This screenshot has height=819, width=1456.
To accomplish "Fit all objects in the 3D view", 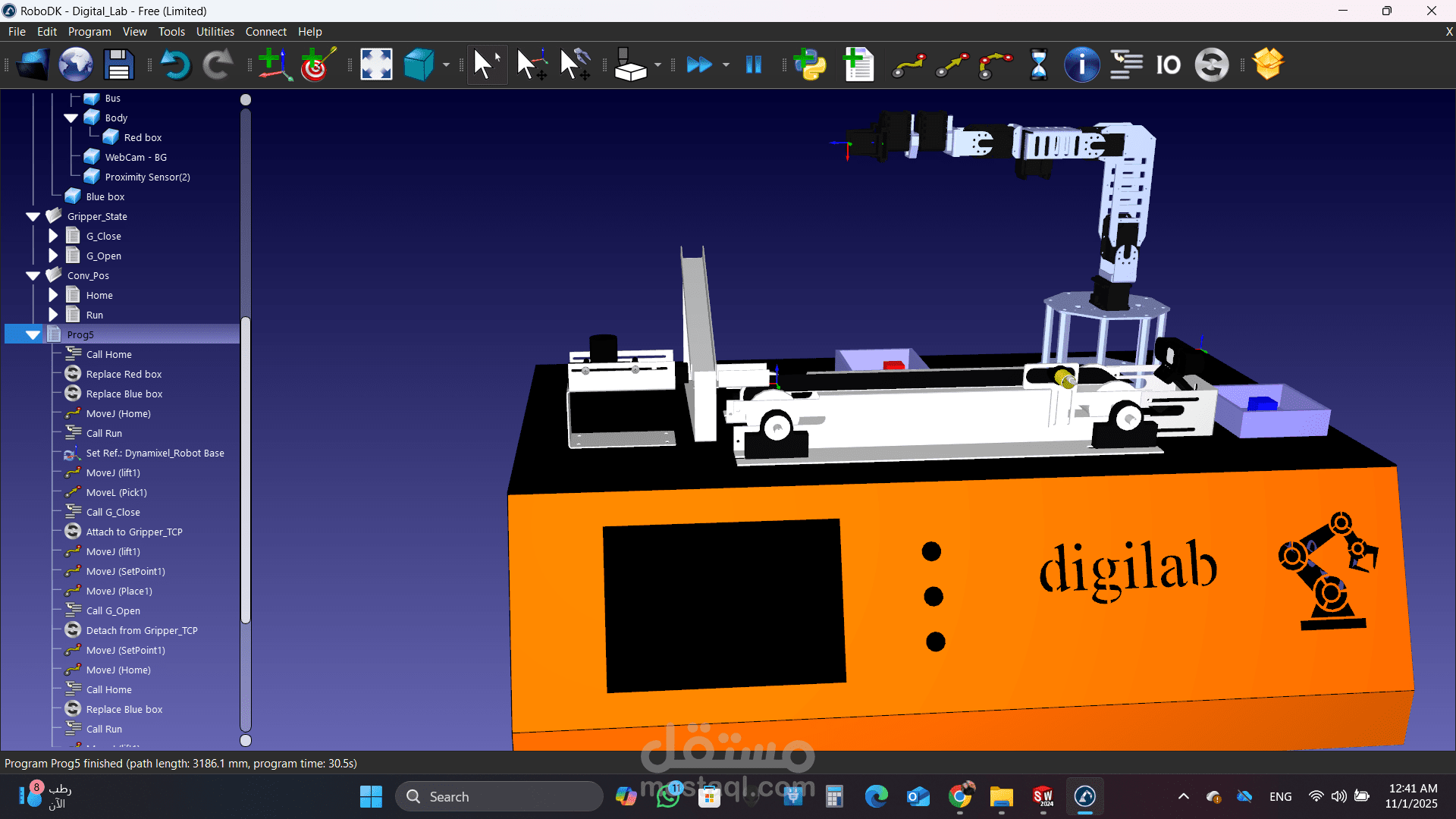I will point(376,64).
